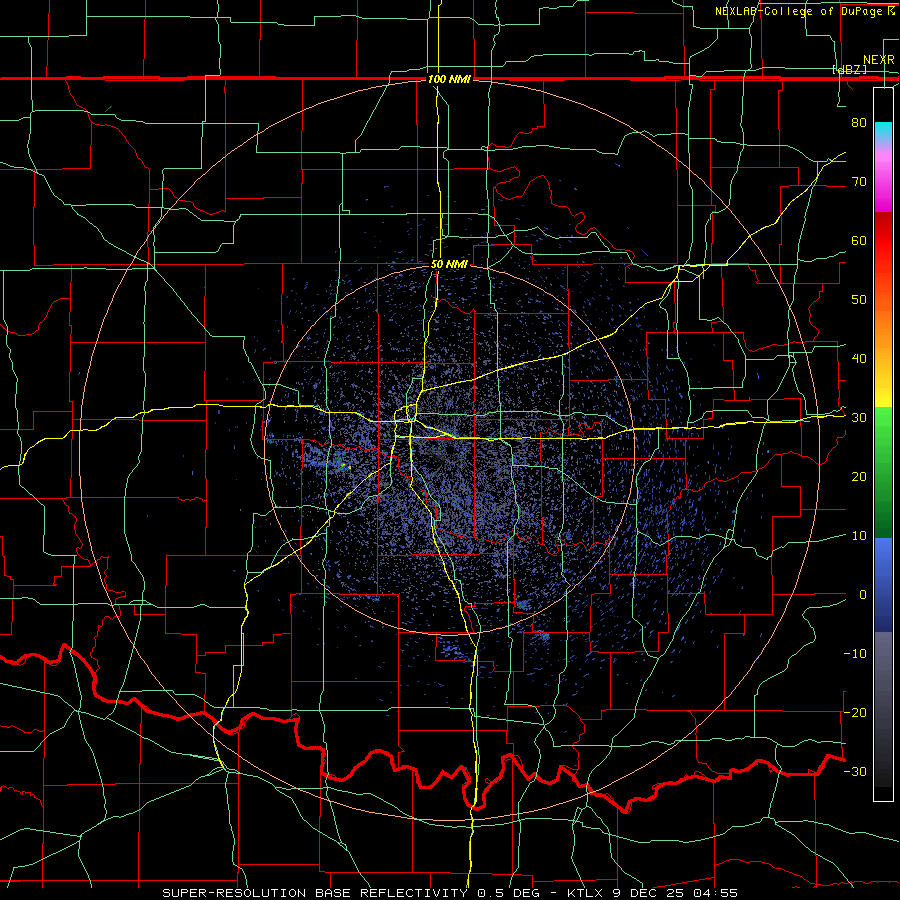Click the 40 value on the dBZ scale
The width and height of the screenshot is (900, 900).
[859, 359]
